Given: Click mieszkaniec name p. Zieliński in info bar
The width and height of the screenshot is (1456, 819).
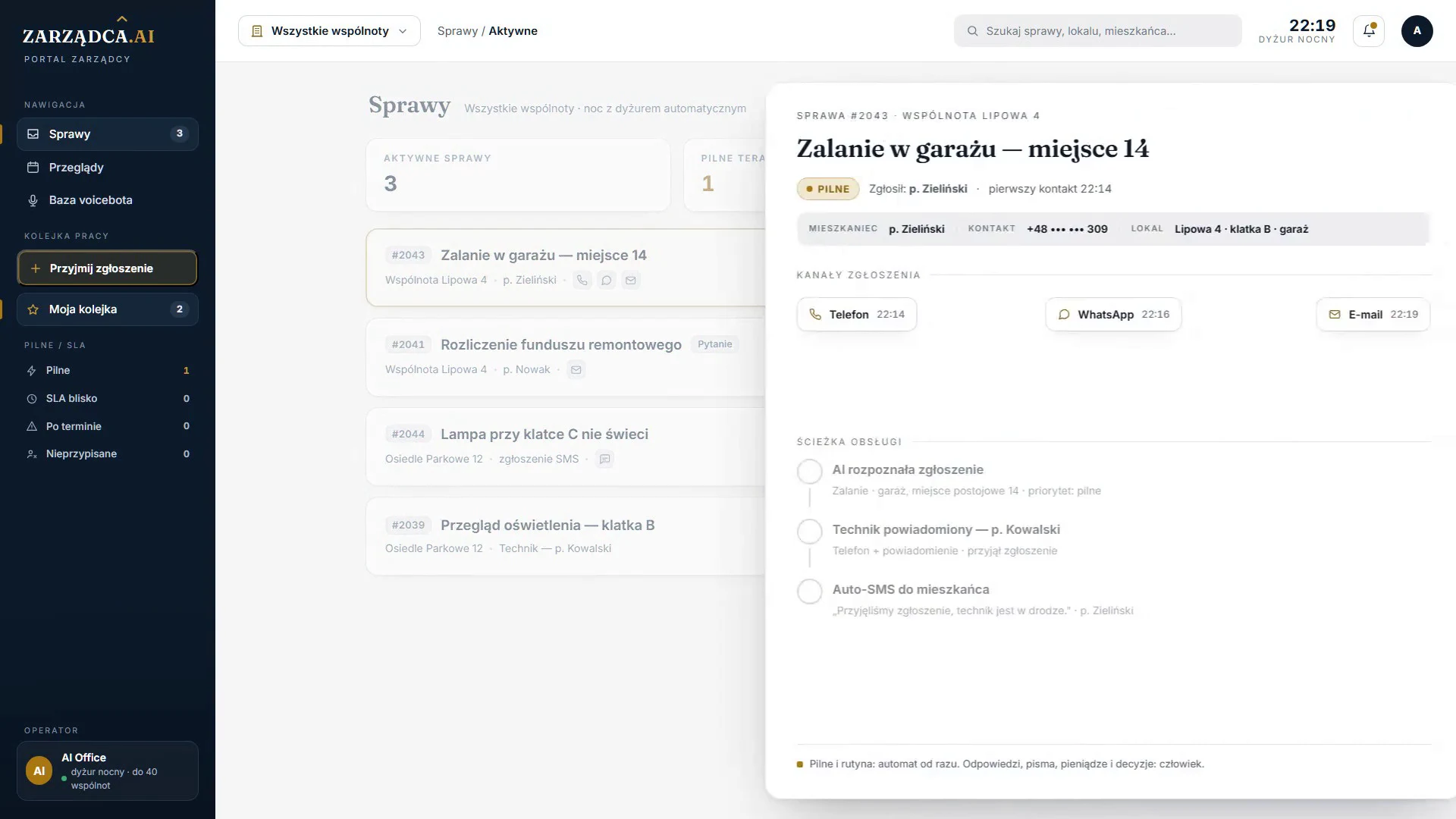Looking at the screenshot, I should pyautogui.click(x=917, y=229).
